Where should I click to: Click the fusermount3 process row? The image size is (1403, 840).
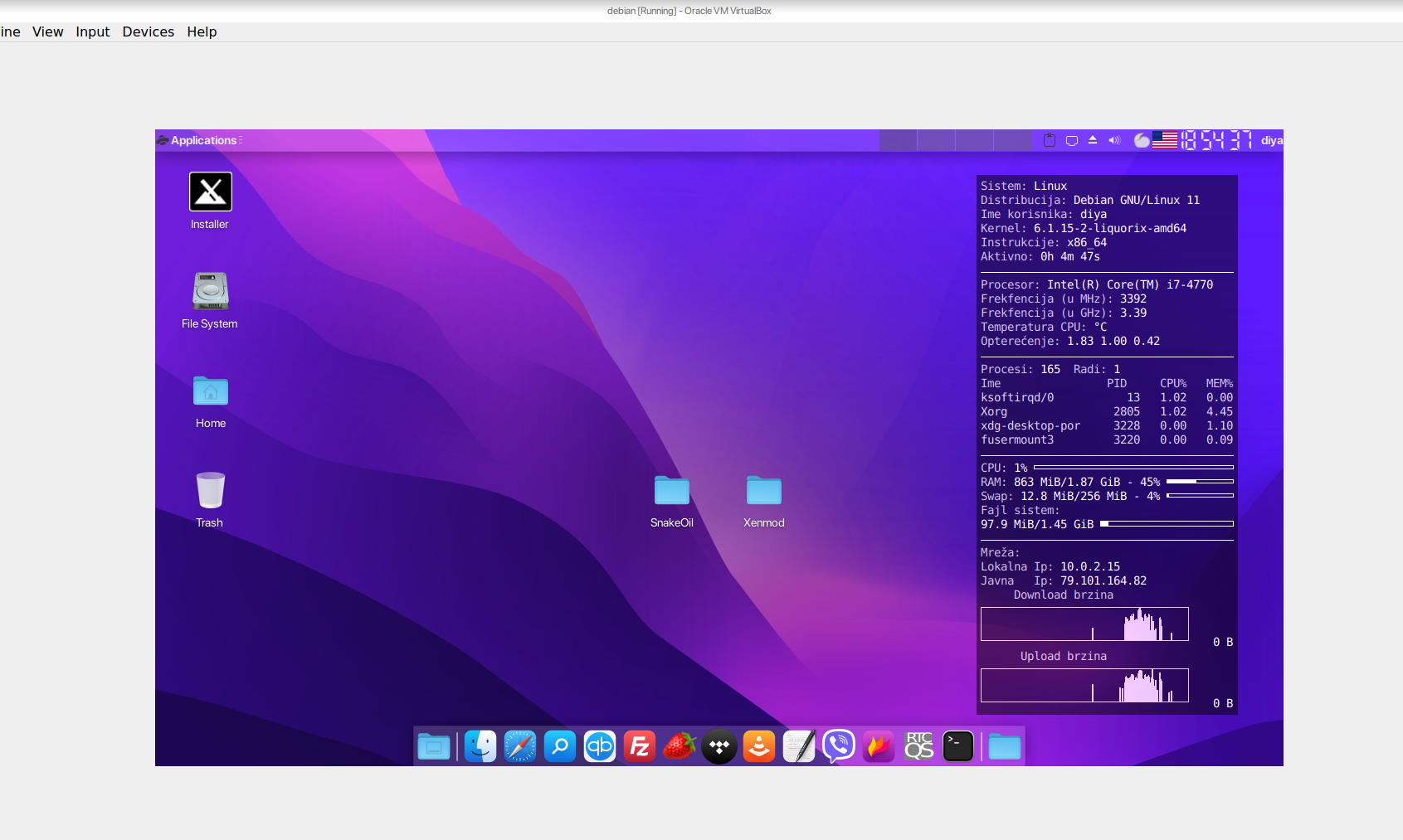pos(1107,439)
